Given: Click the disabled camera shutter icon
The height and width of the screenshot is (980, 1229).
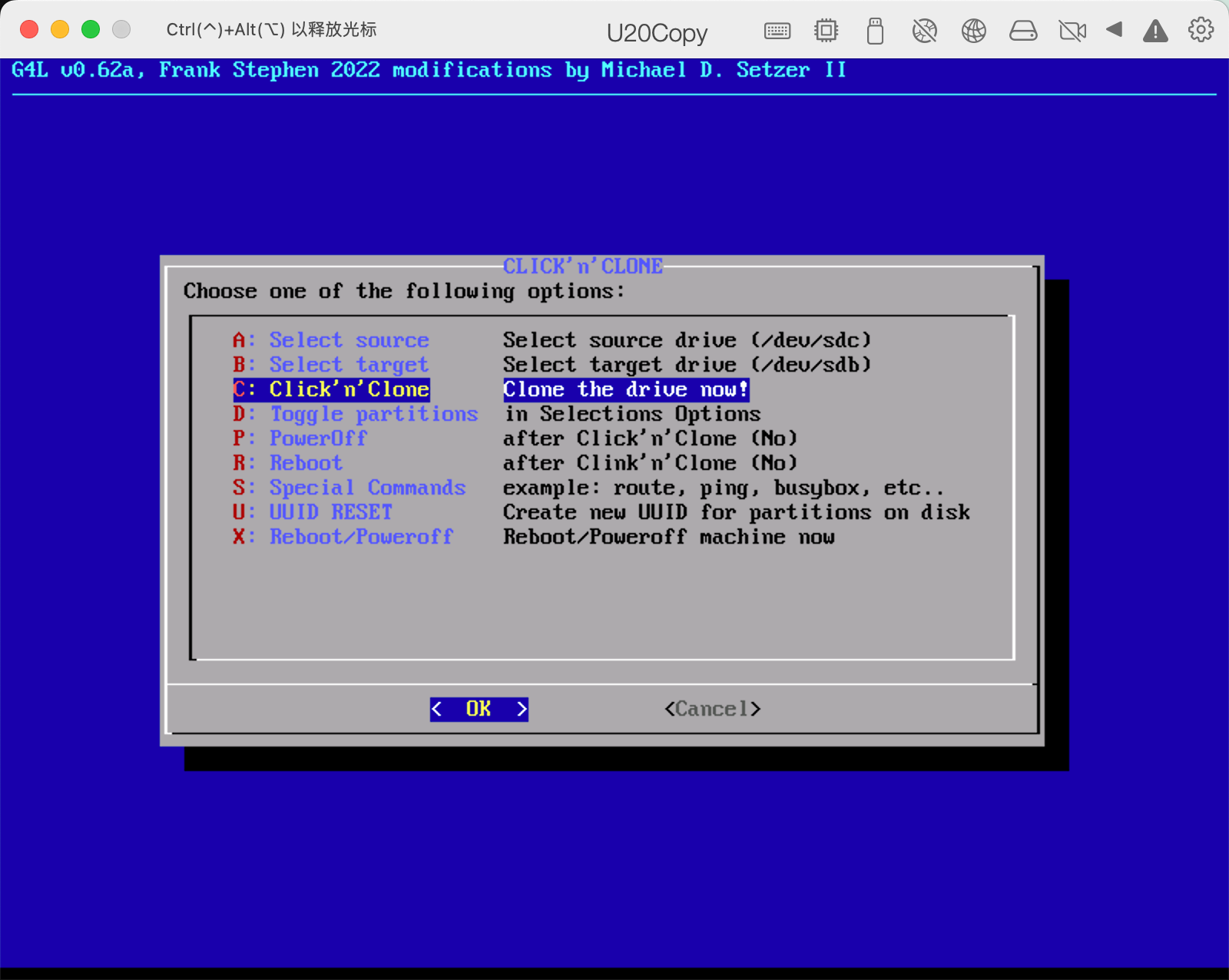Looking at the screenshot, I should (925, 31).
